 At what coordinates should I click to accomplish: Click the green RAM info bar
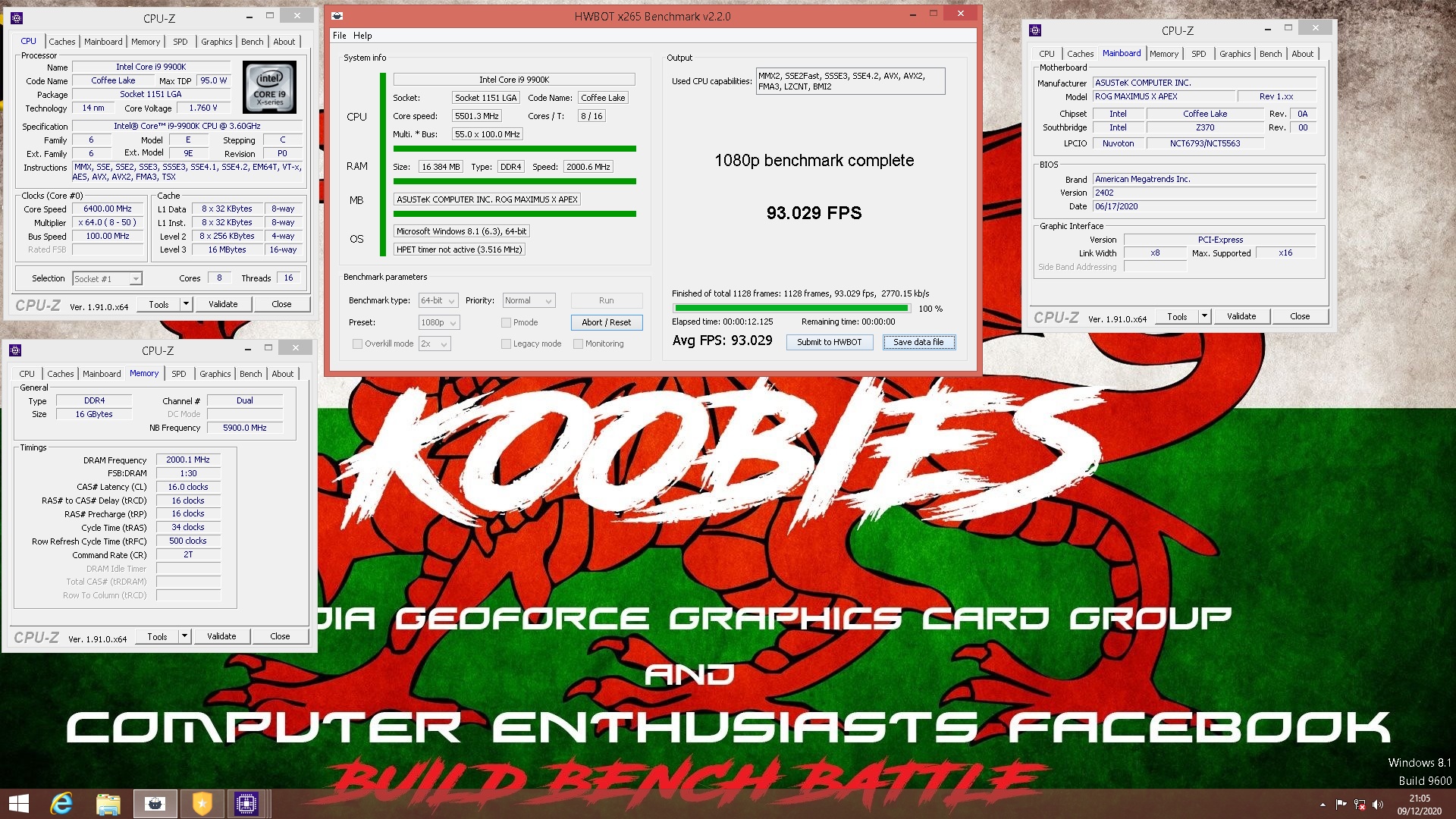514,181
